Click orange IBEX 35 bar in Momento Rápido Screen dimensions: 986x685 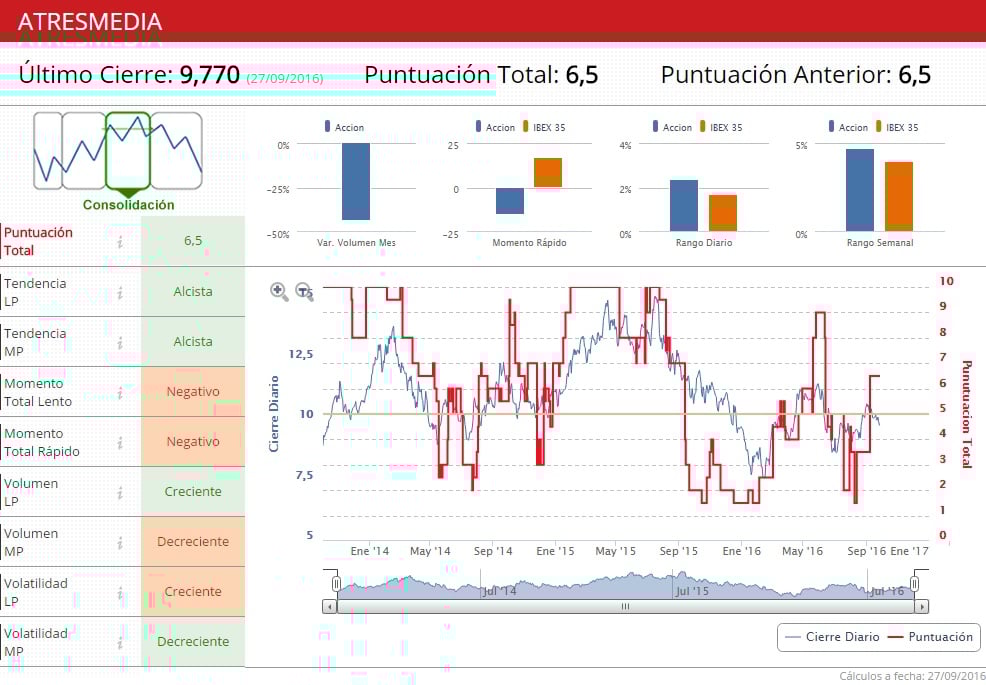(x=548, y=173)
